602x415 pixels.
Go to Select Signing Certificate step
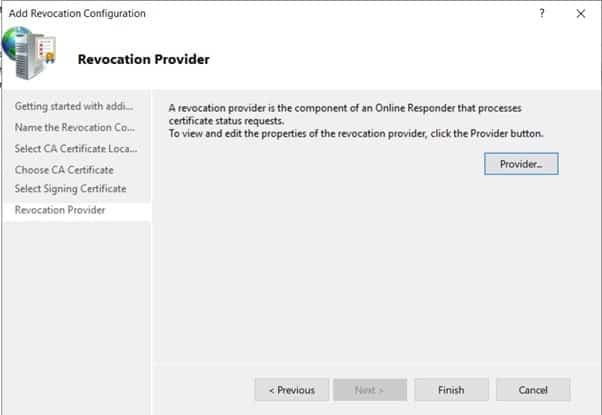coord(70,189)
